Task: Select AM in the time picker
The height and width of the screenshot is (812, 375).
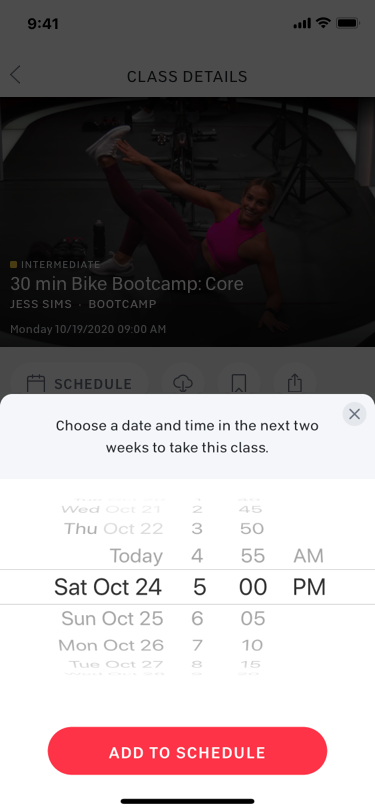Action: [308, 556]
